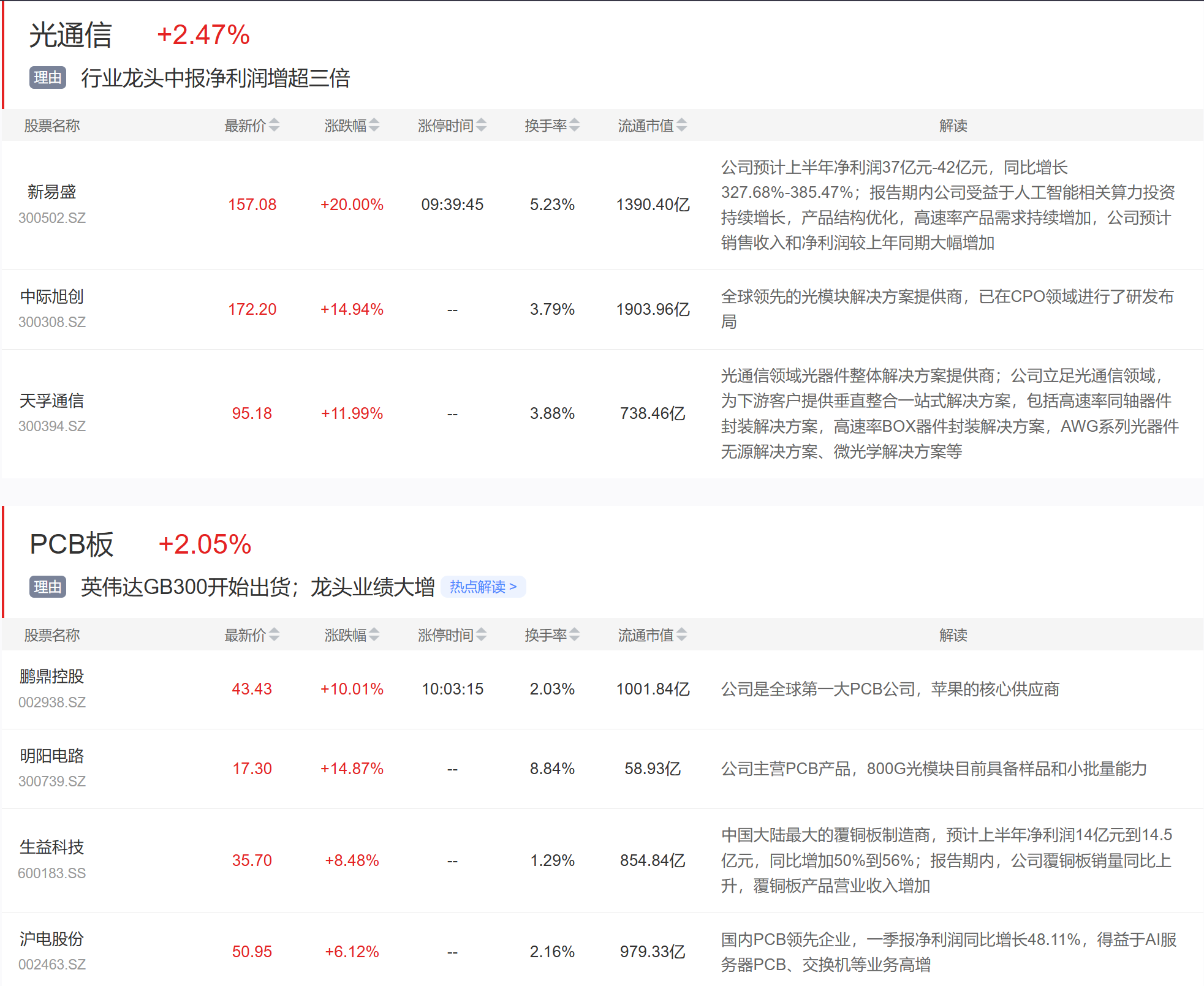Image resolution: width=1204 pixels, height=986 pixels.
Task: Click price 172.20 of 中际旭创
Action: click(x=252, y=309)
